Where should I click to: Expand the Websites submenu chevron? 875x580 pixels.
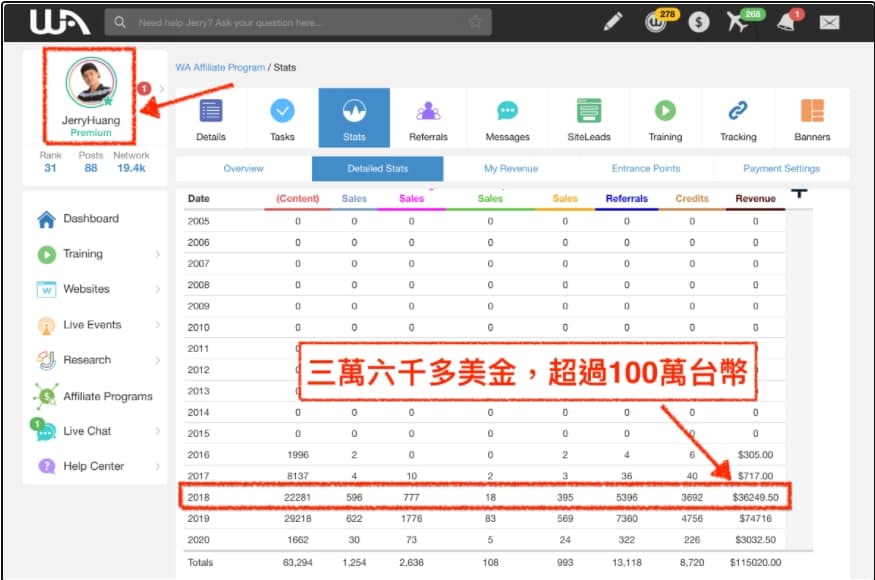click(157, 289)
